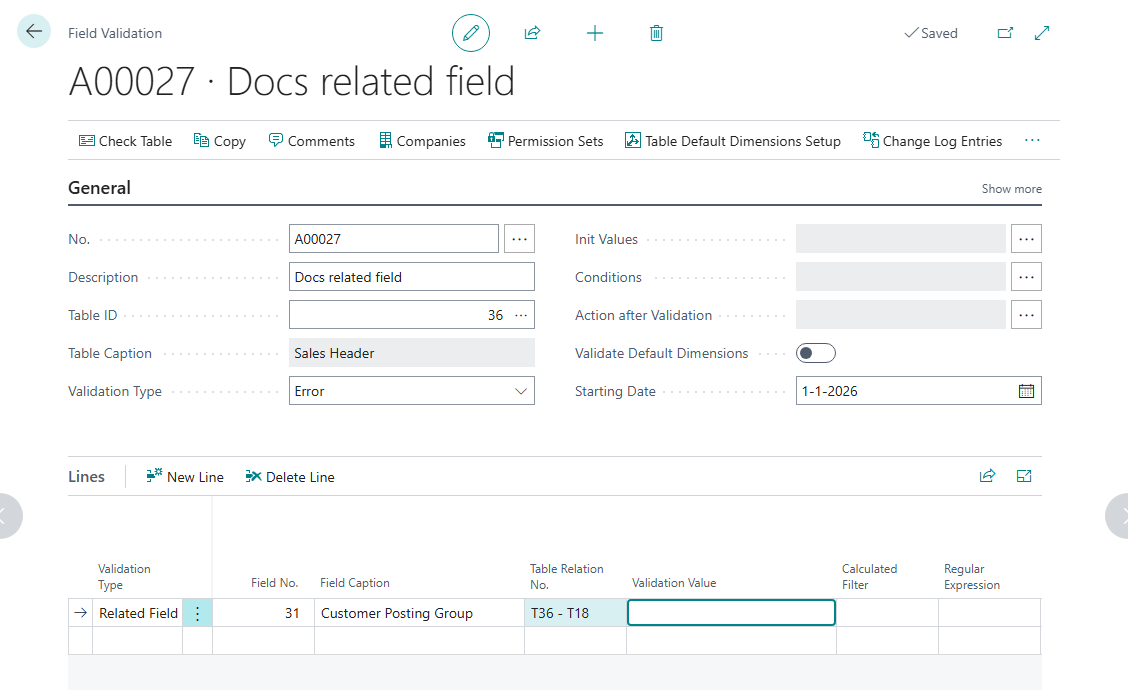Click Check Table action
The height and width of the screenshot is (690, 1128).
click(125, 141)
